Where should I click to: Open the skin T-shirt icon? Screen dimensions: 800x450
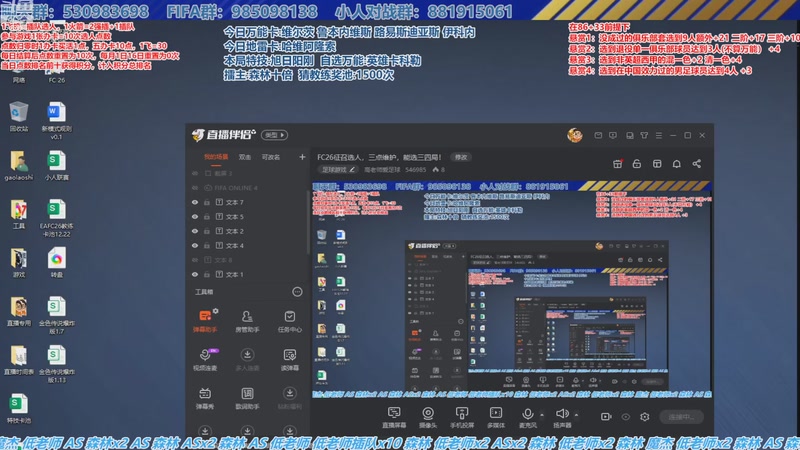point(644,135)
